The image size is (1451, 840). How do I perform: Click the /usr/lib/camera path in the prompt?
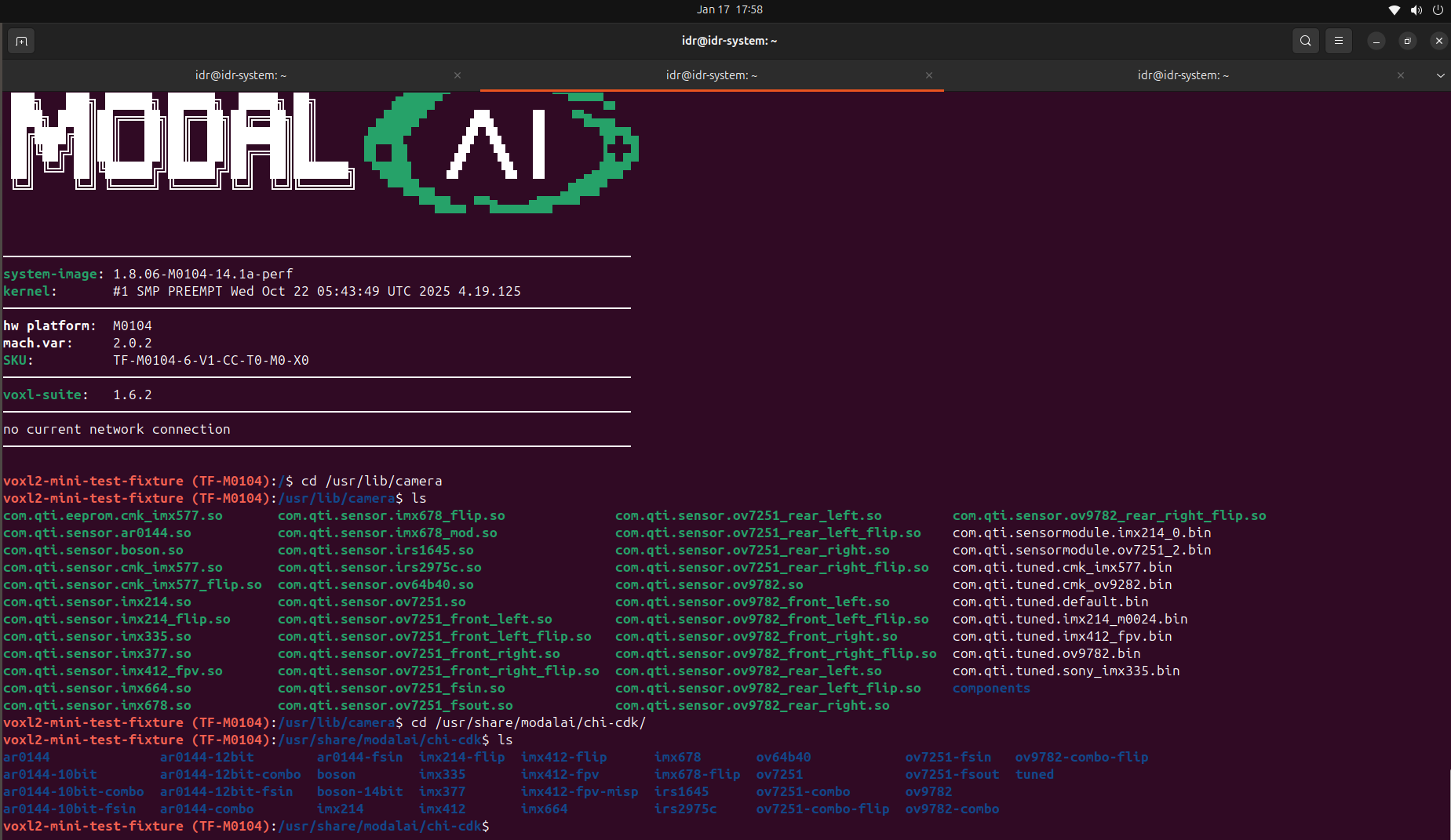(337, 498)
